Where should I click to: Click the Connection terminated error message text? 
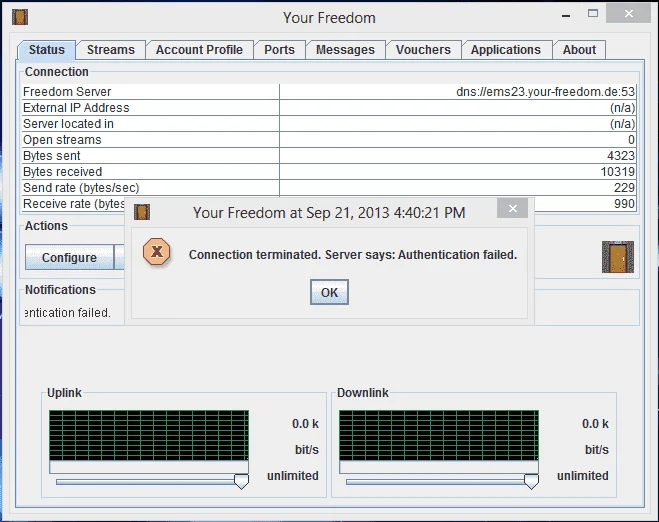pos(353,255)
